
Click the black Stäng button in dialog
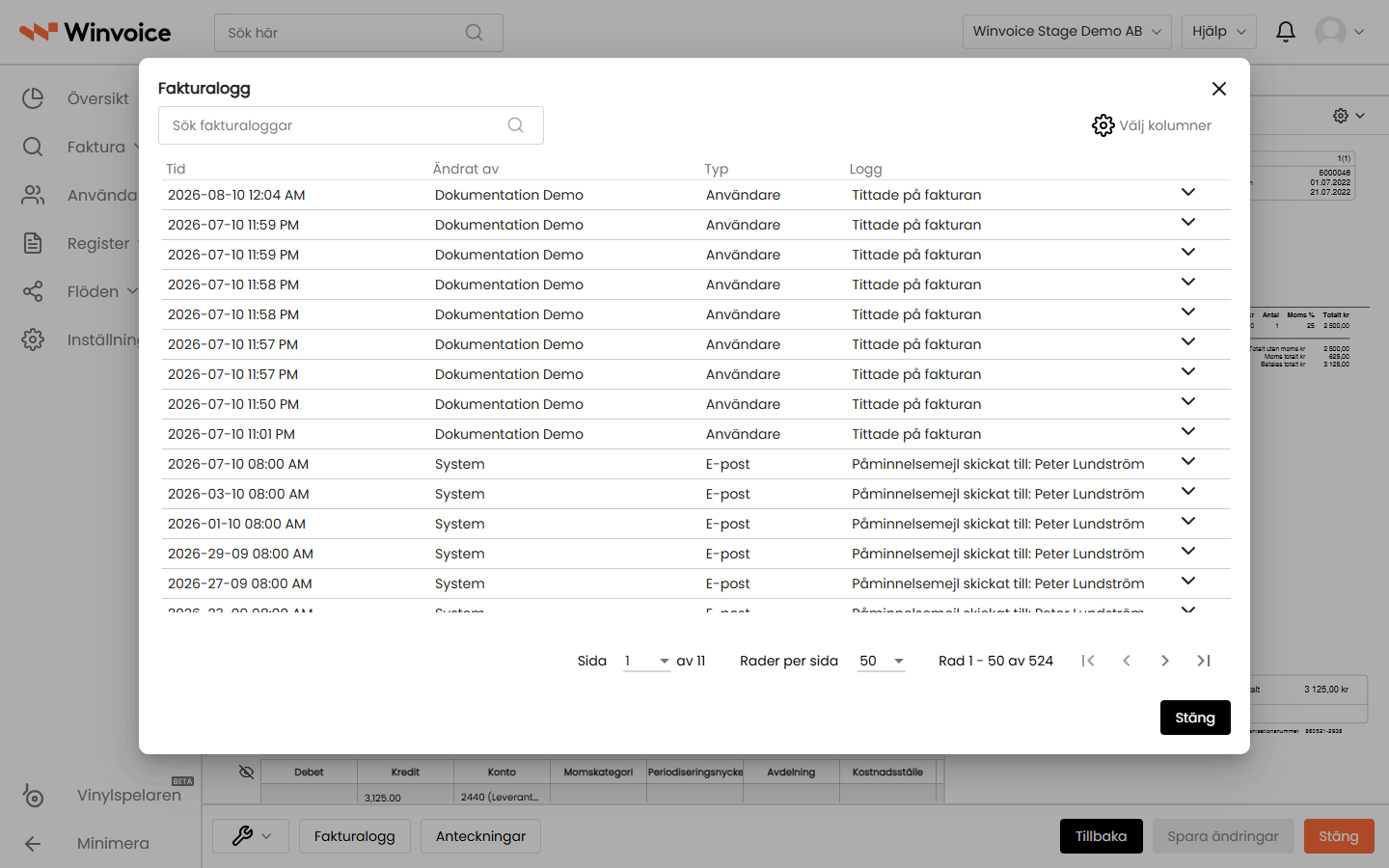[1195, 718]
